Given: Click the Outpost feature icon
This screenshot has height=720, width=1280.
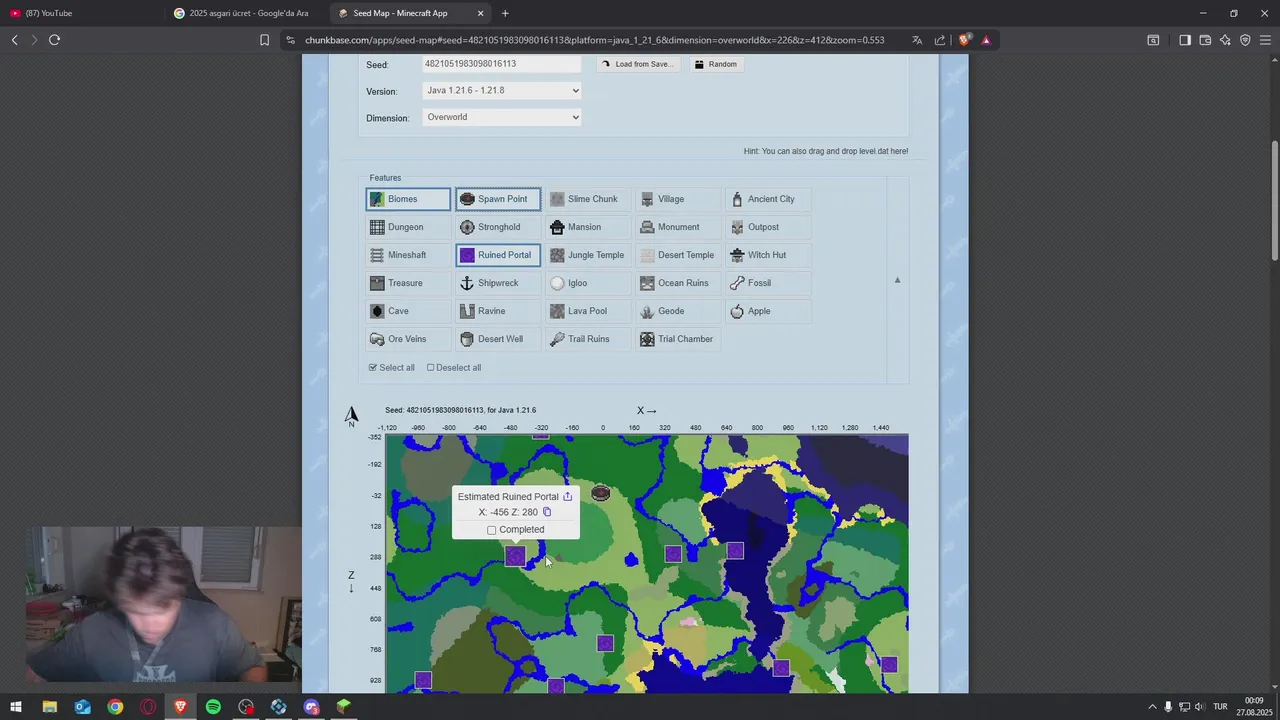Looking at the screenshot, I should tap(737, 227).
